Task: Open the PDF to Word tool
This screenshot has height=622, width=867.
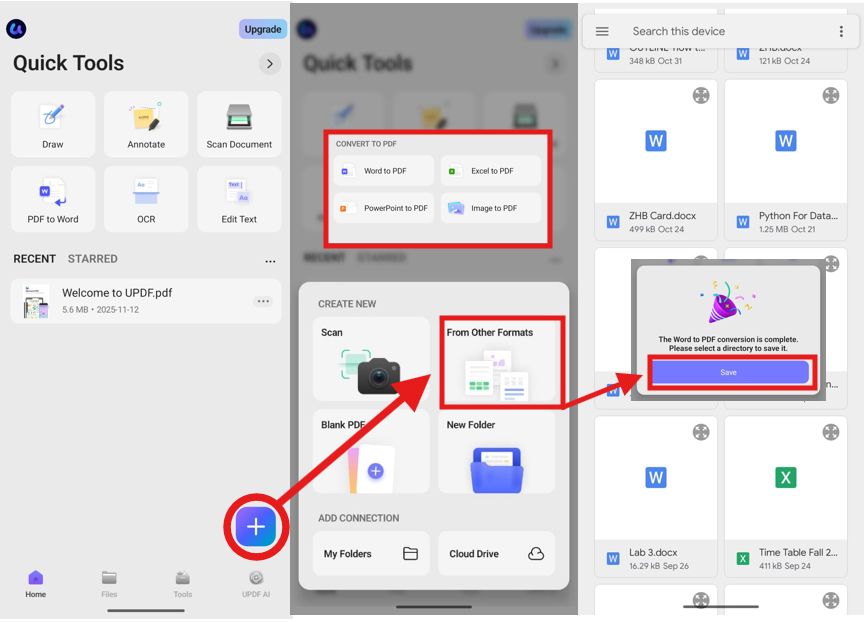Action: (x=53, y=199)
